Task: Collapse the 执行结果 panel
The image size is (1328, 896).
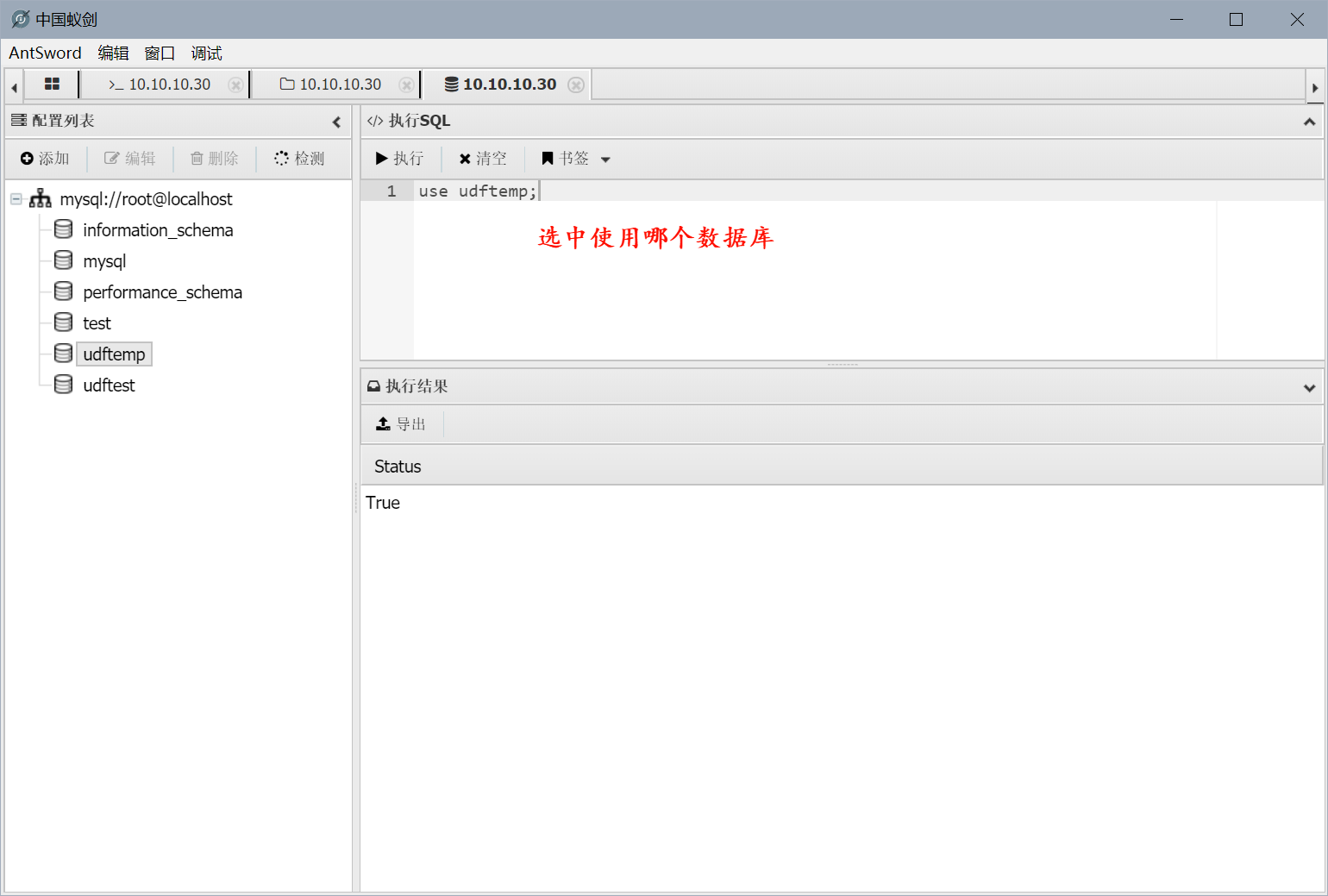Action: point(1309,387)
